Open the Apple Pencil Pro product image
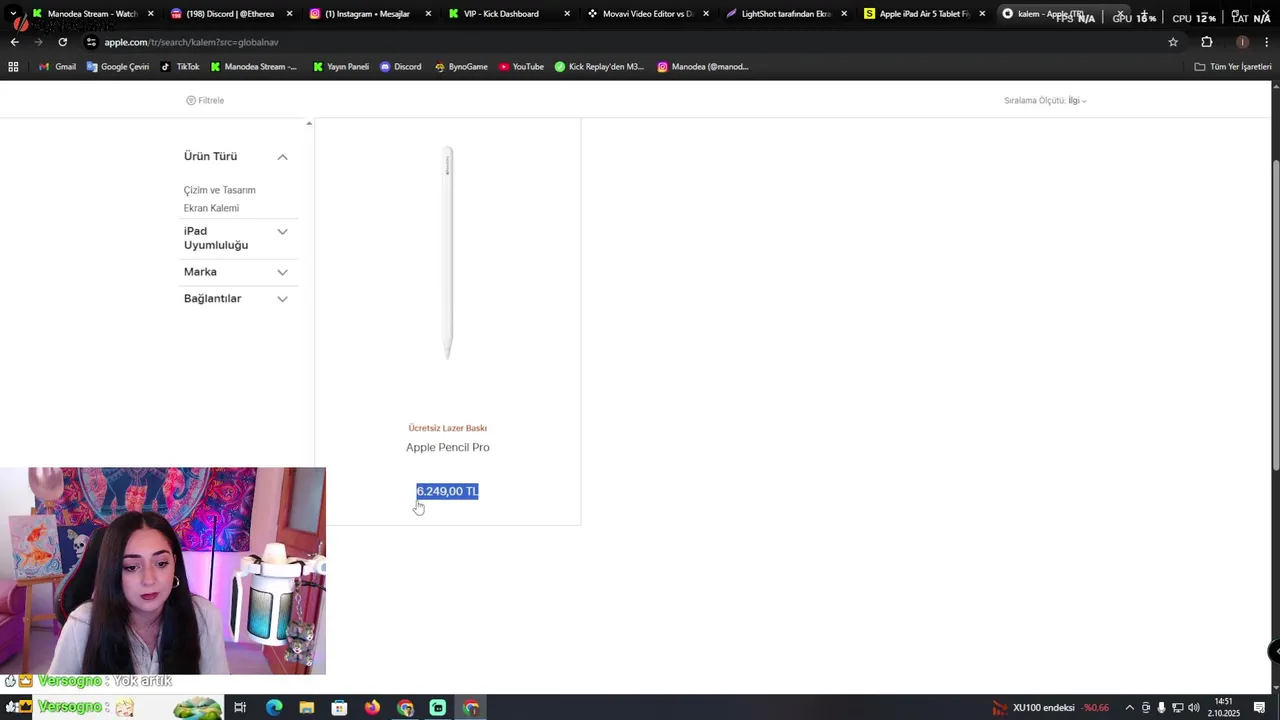Viewport: 1280px width, 720px height. coord(448,253)
